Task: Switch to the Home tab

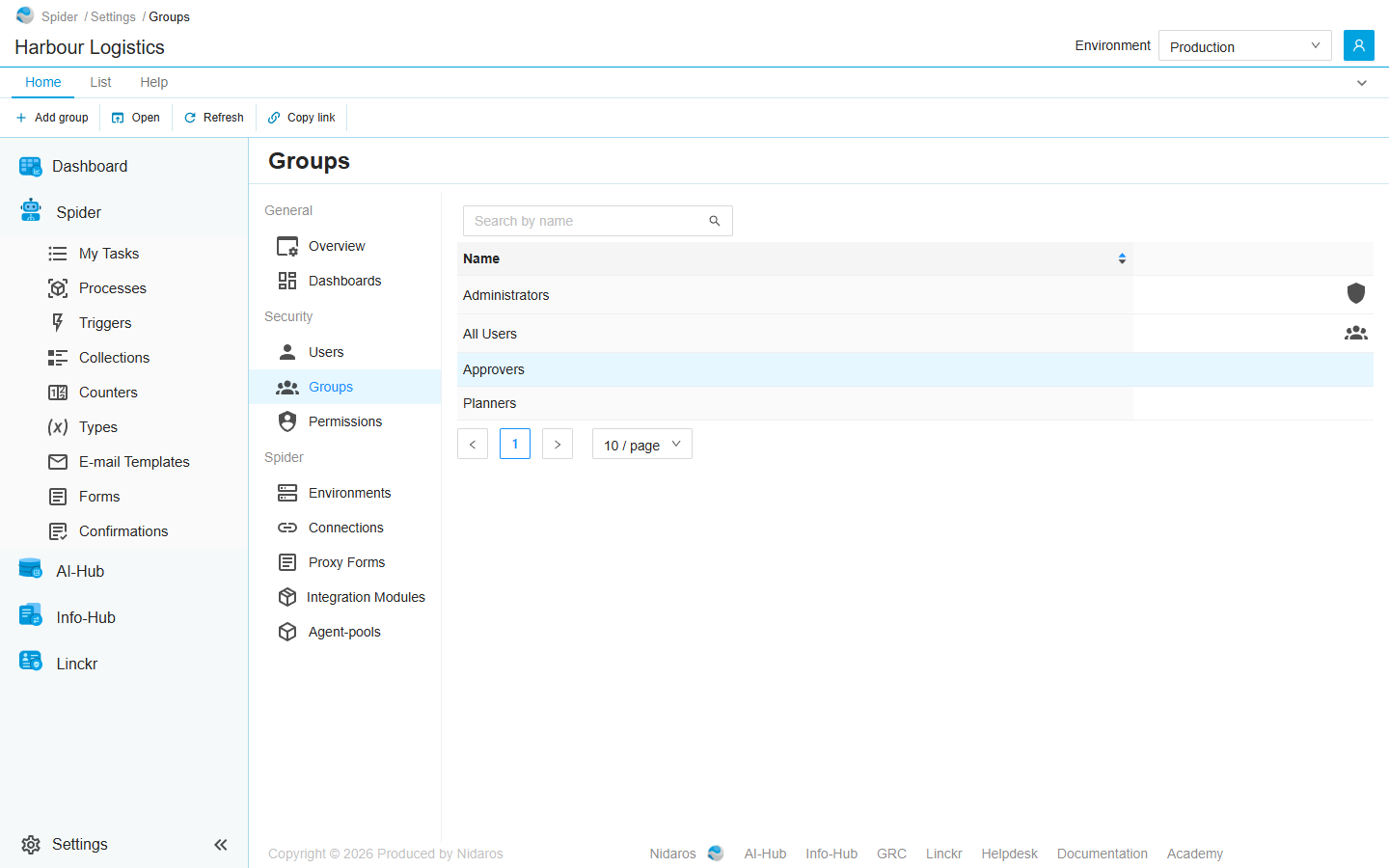Action: tap(43, 82)
